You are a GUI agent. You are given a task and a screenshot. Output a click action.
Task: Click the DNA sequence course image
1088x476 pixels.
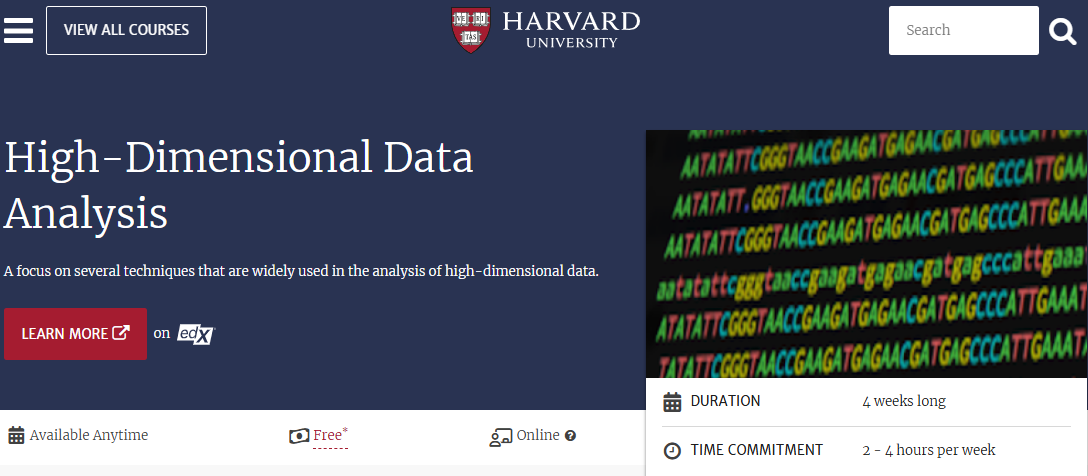866,254
